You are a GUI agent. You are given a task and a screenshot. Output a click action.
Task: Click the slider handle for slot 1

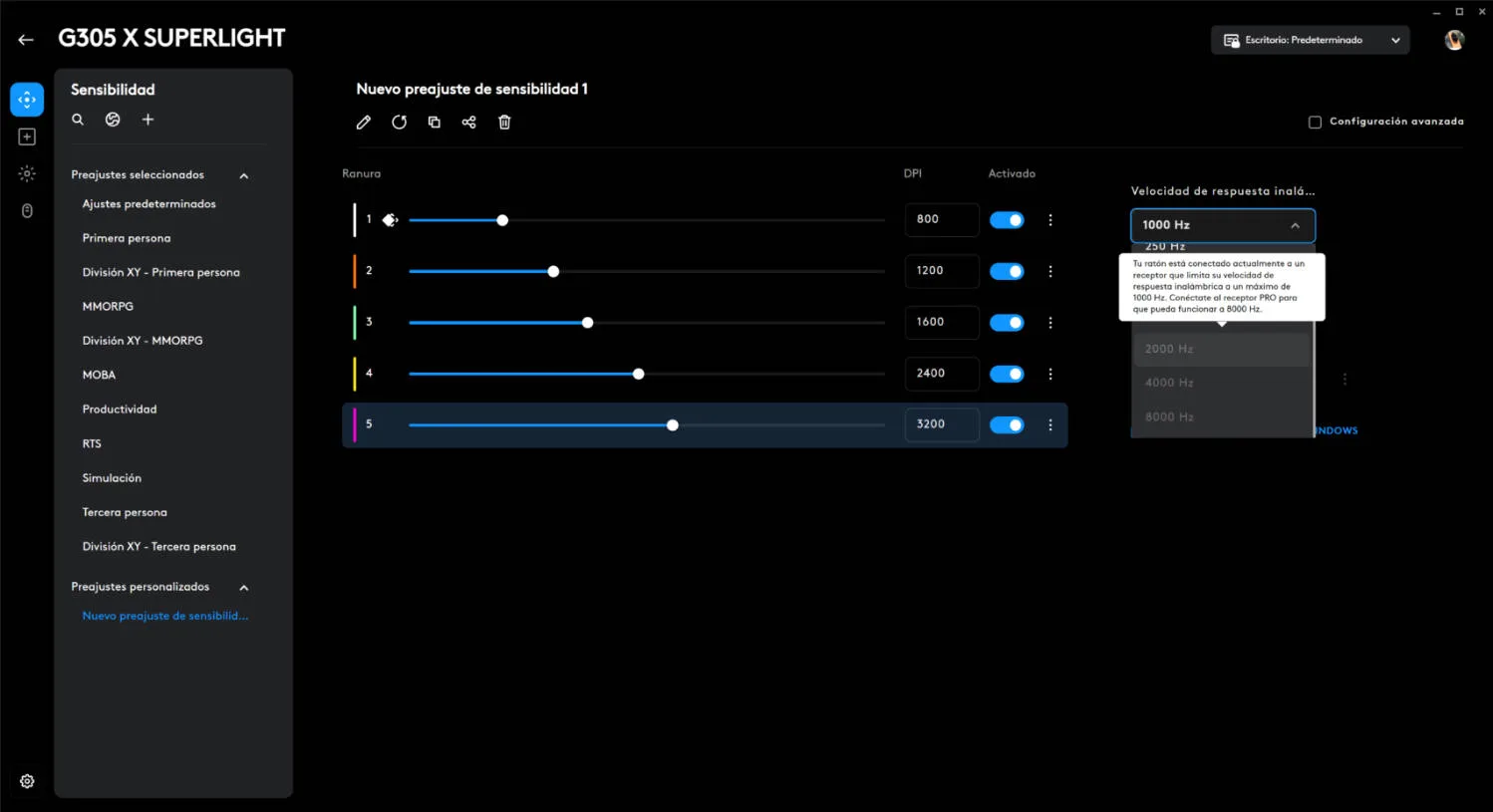(x=502, y=220)
